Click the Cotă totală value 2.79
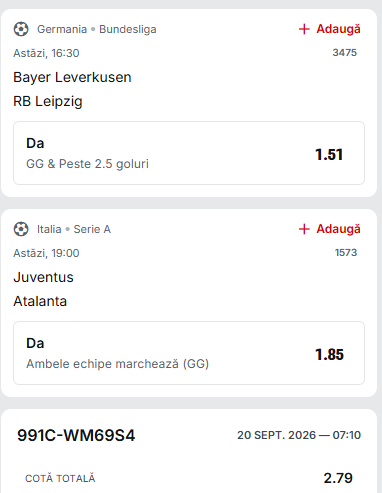This screenshot has width=382, height=493. [x=338, y=478]
